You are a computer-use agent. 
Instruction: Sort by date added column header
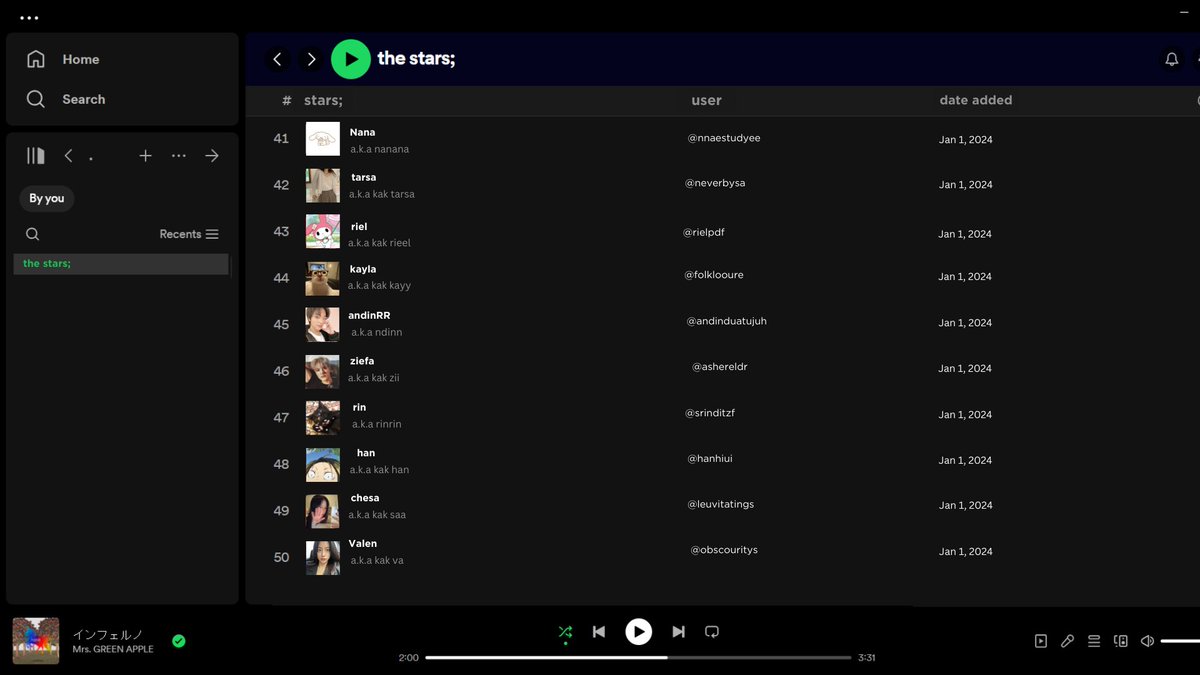pos(976,100)
